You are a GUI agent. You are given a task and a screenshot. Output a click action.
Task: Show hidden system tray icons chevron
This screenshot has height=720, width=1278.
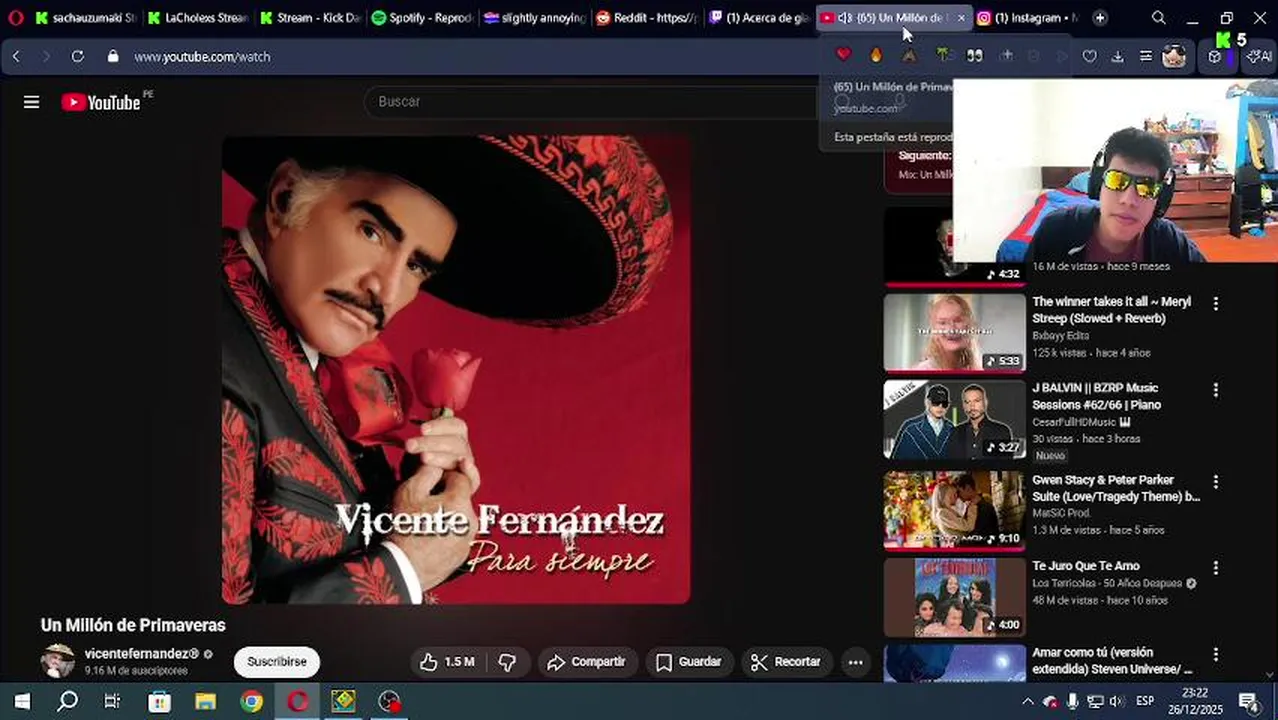coord(1027,701)
